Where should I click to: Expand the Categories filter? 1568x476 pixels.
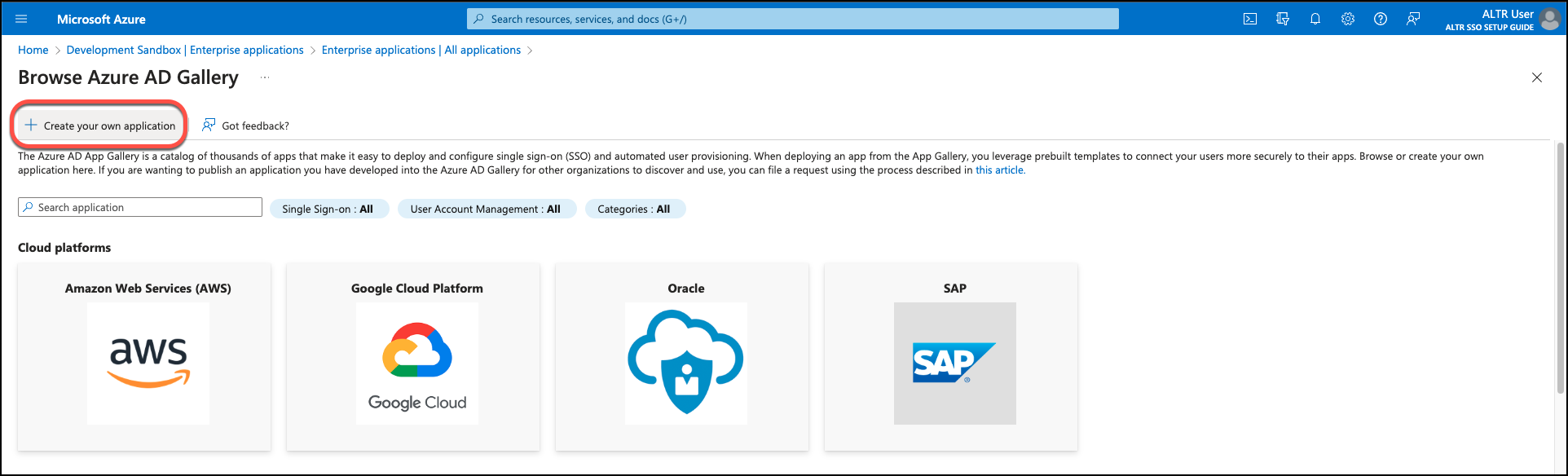click(x=634, y=209)
